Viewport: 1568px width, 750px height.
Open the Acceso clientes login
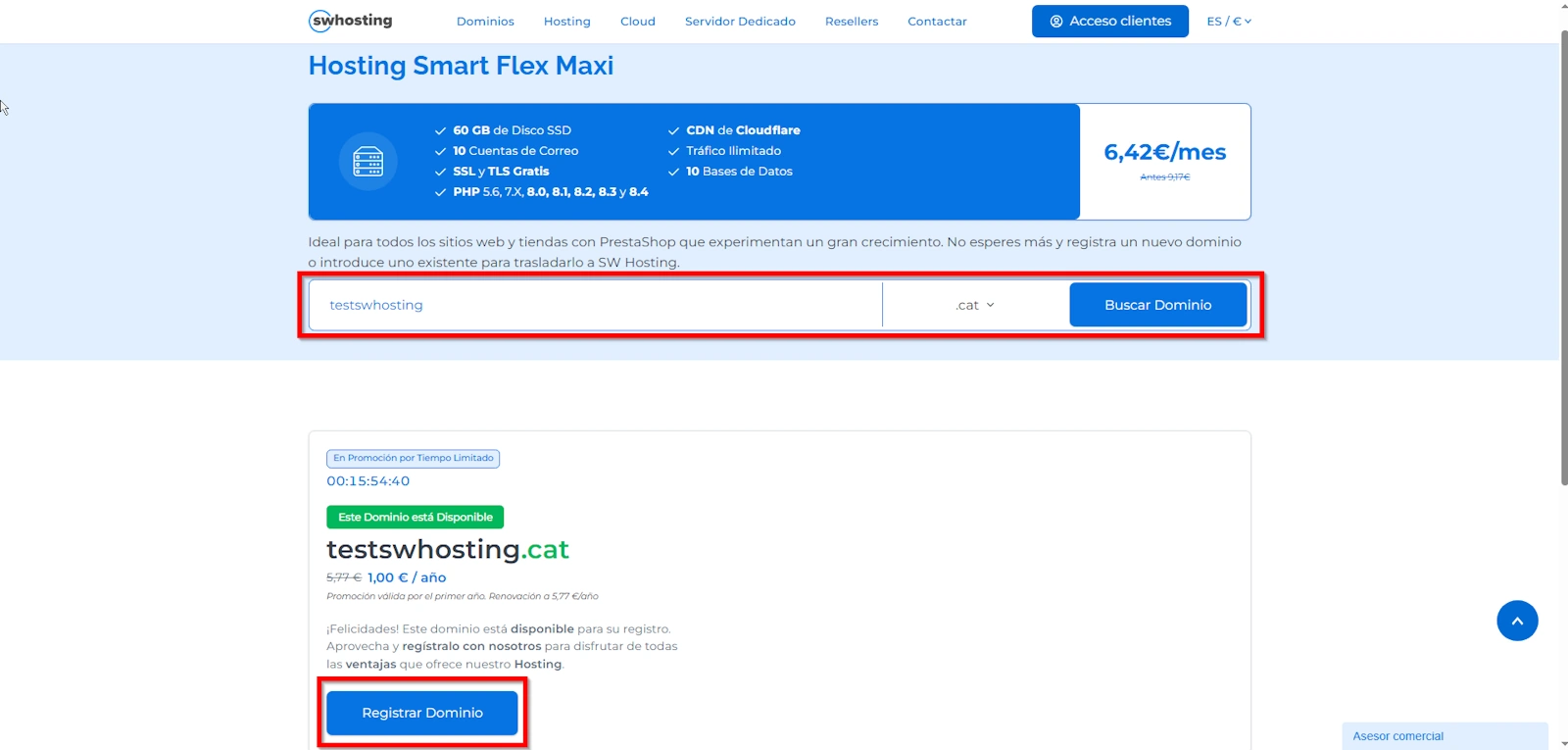point(1109,22)
